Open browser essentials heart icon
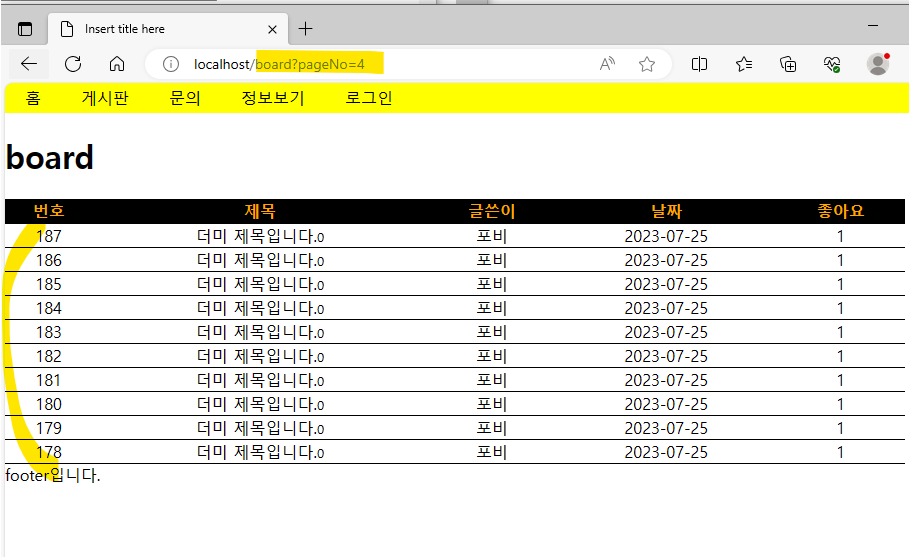The width and height of the screenshot is (909, 557). [832, 64]
